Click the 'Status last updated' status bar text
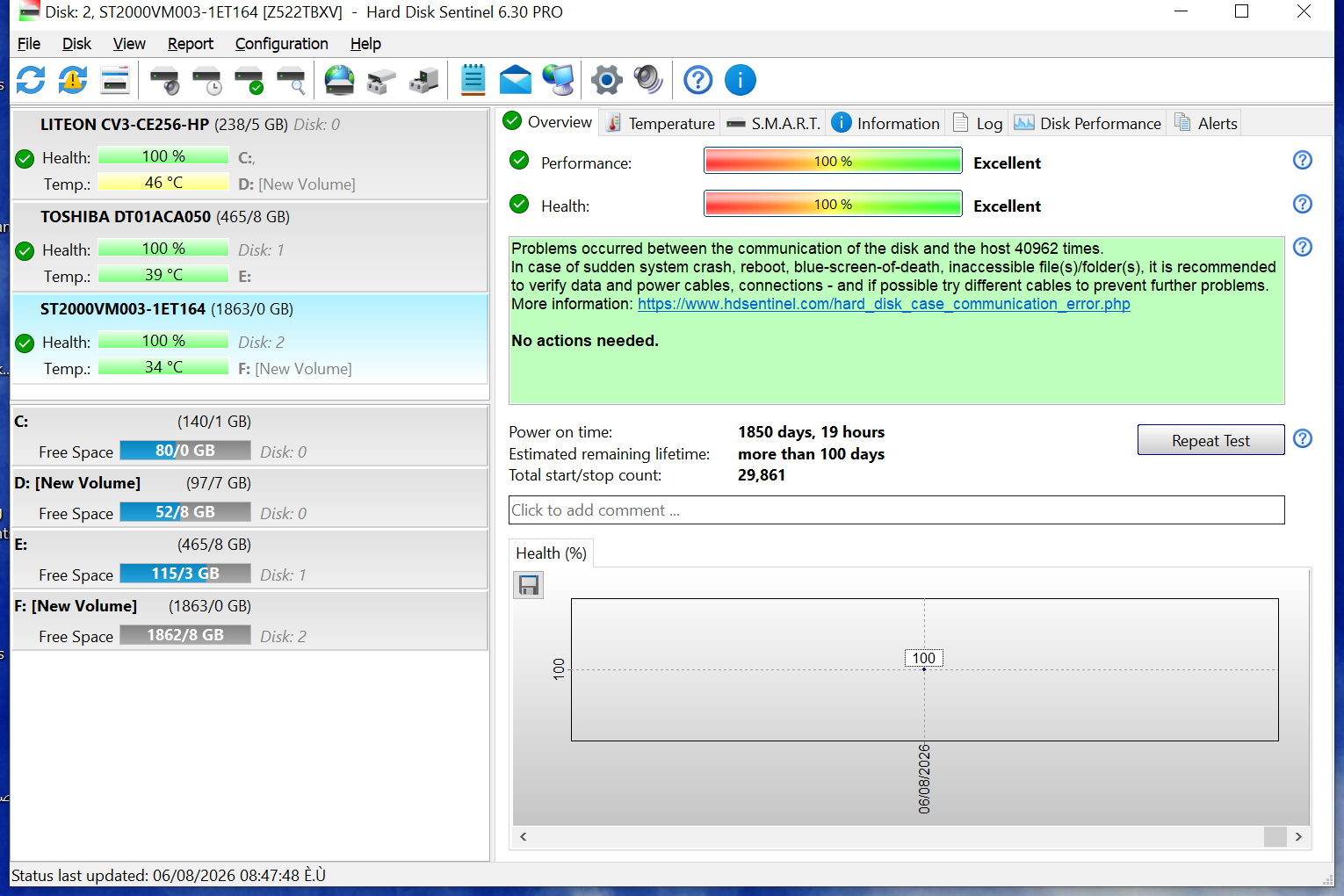The height and width of the screenshot is (896, 1344). 169,876
